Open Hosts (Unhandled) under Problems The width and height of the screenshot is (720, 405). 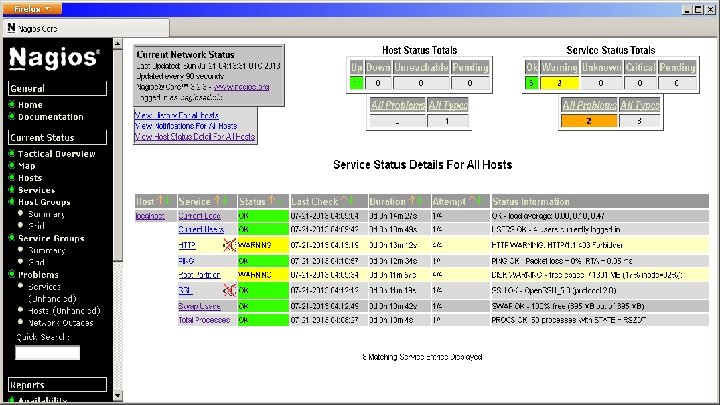pyautogui.click(x=64, y=310)
